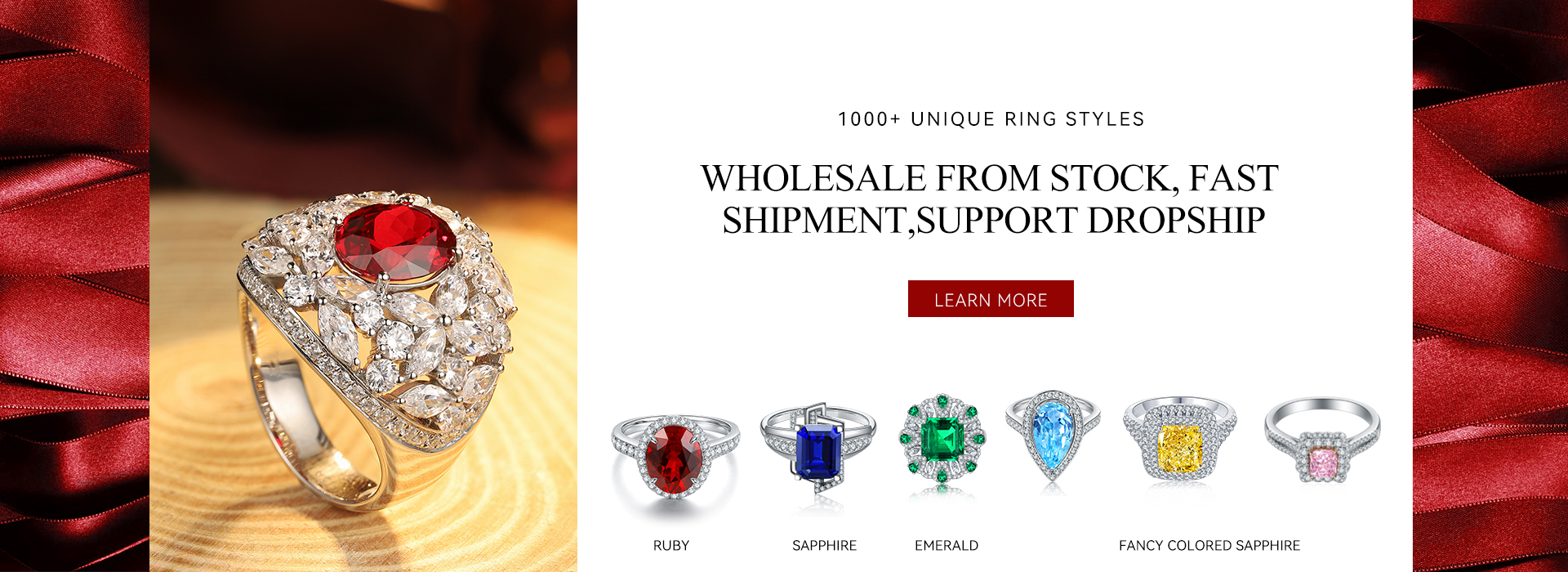Click the wooden surface under the ring
The width and height of the screenshot is (1568, 572).
pyautogui.click(x=490, y=490)
